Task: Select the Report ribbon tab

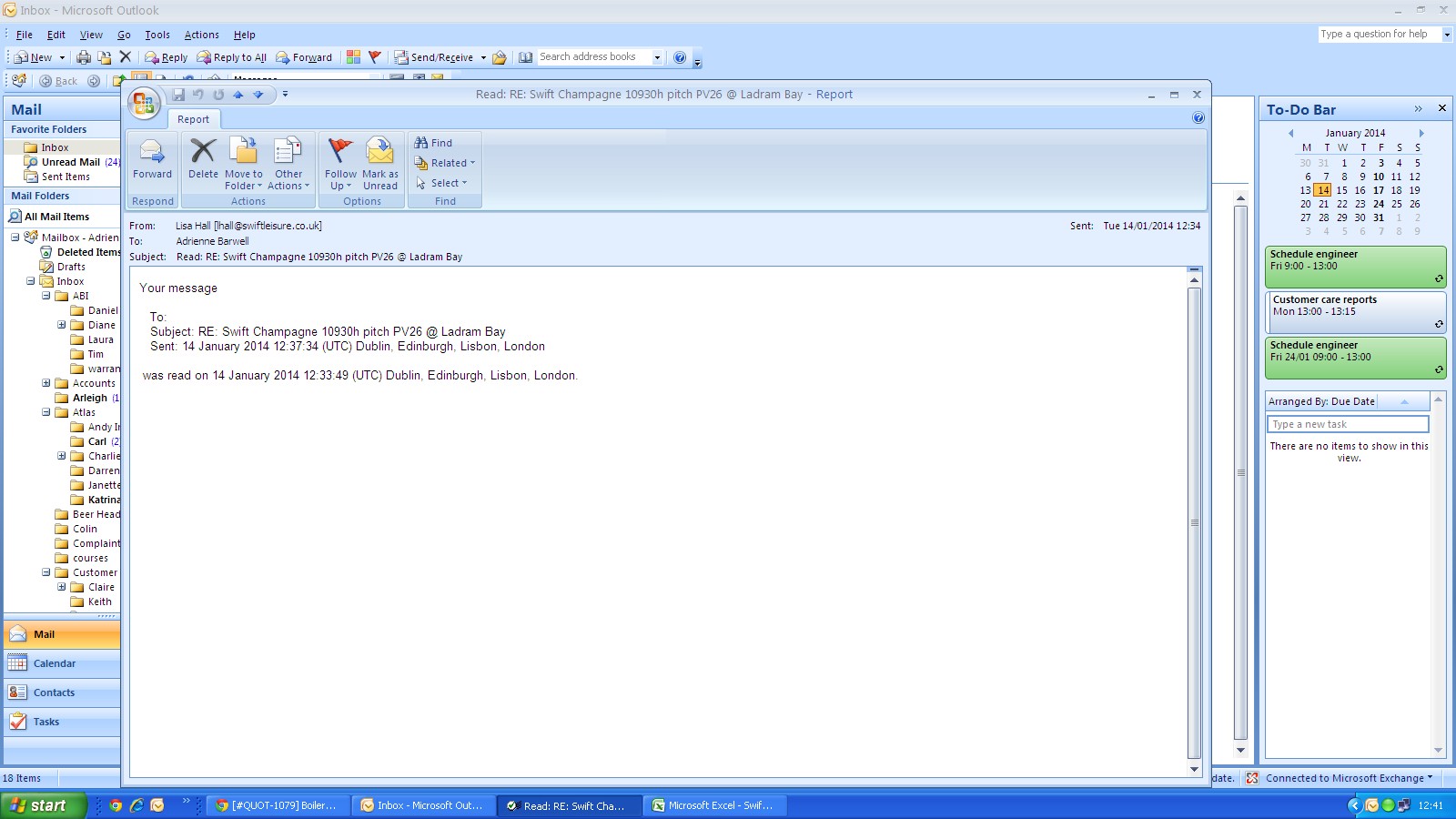Action: tap(193, 119)
